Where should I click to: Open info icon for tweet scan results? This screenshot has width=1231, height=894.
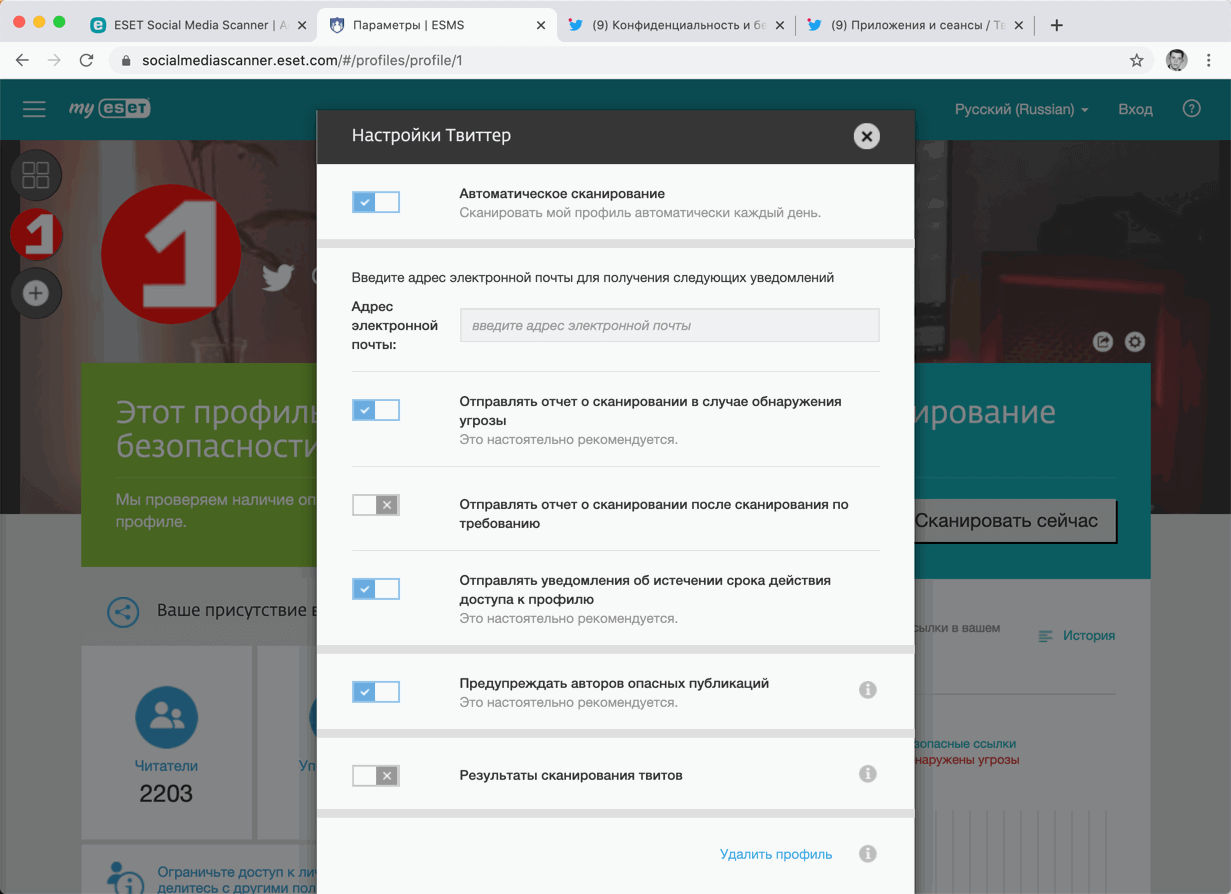point(868,773)
